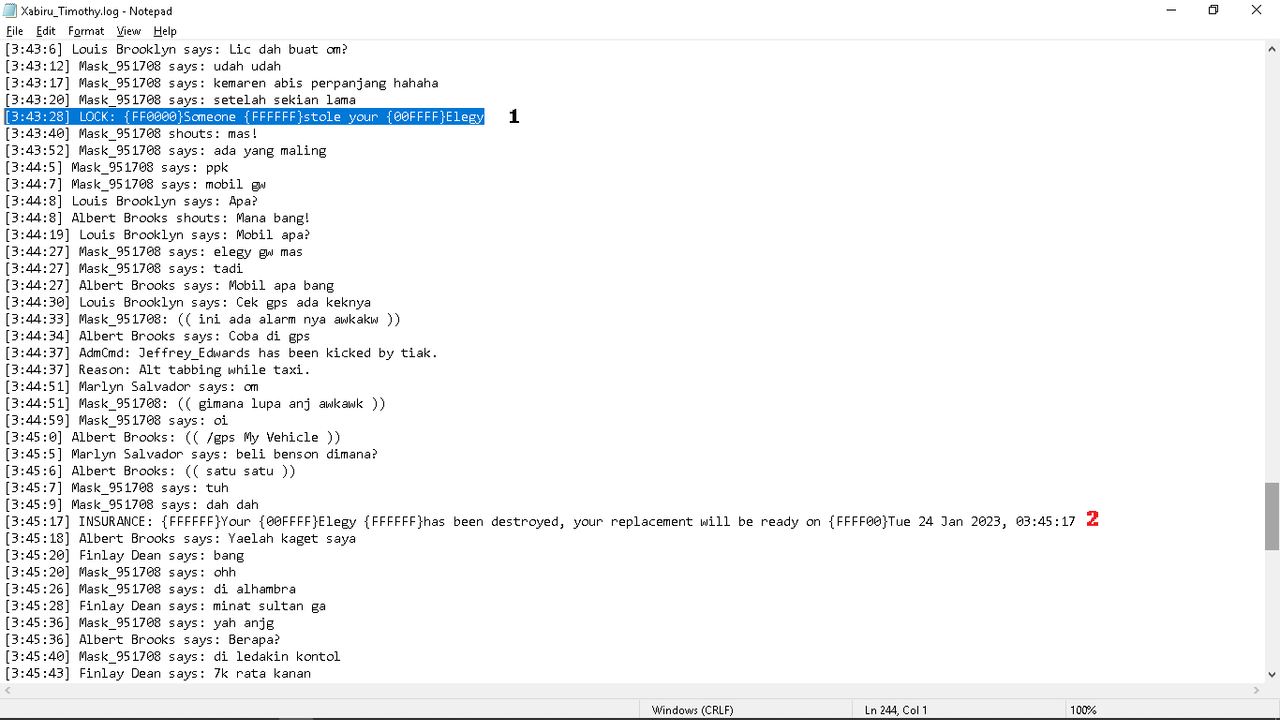
Task: Click line 'beli benson dimana?'
Action: point(191,455)
